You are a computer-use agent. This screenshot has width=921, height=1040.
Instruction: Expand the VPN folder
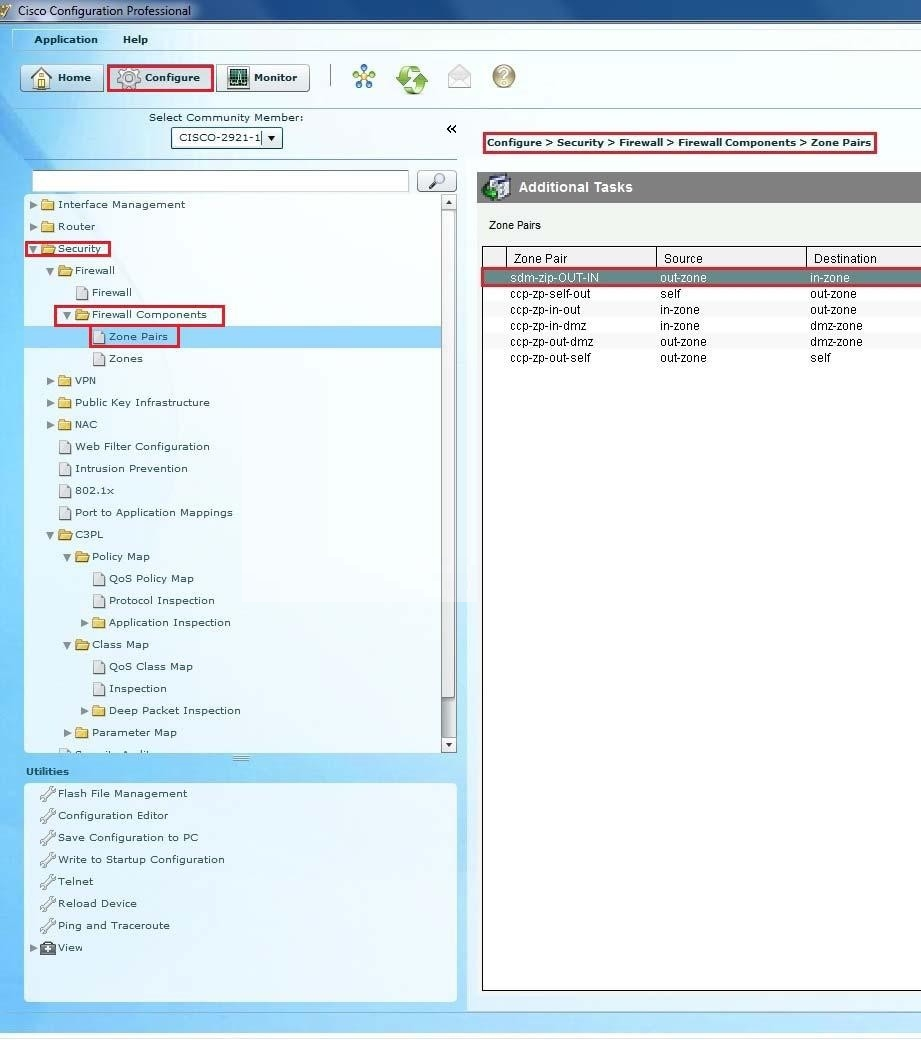pyautogui.click(x=50, y=381)
